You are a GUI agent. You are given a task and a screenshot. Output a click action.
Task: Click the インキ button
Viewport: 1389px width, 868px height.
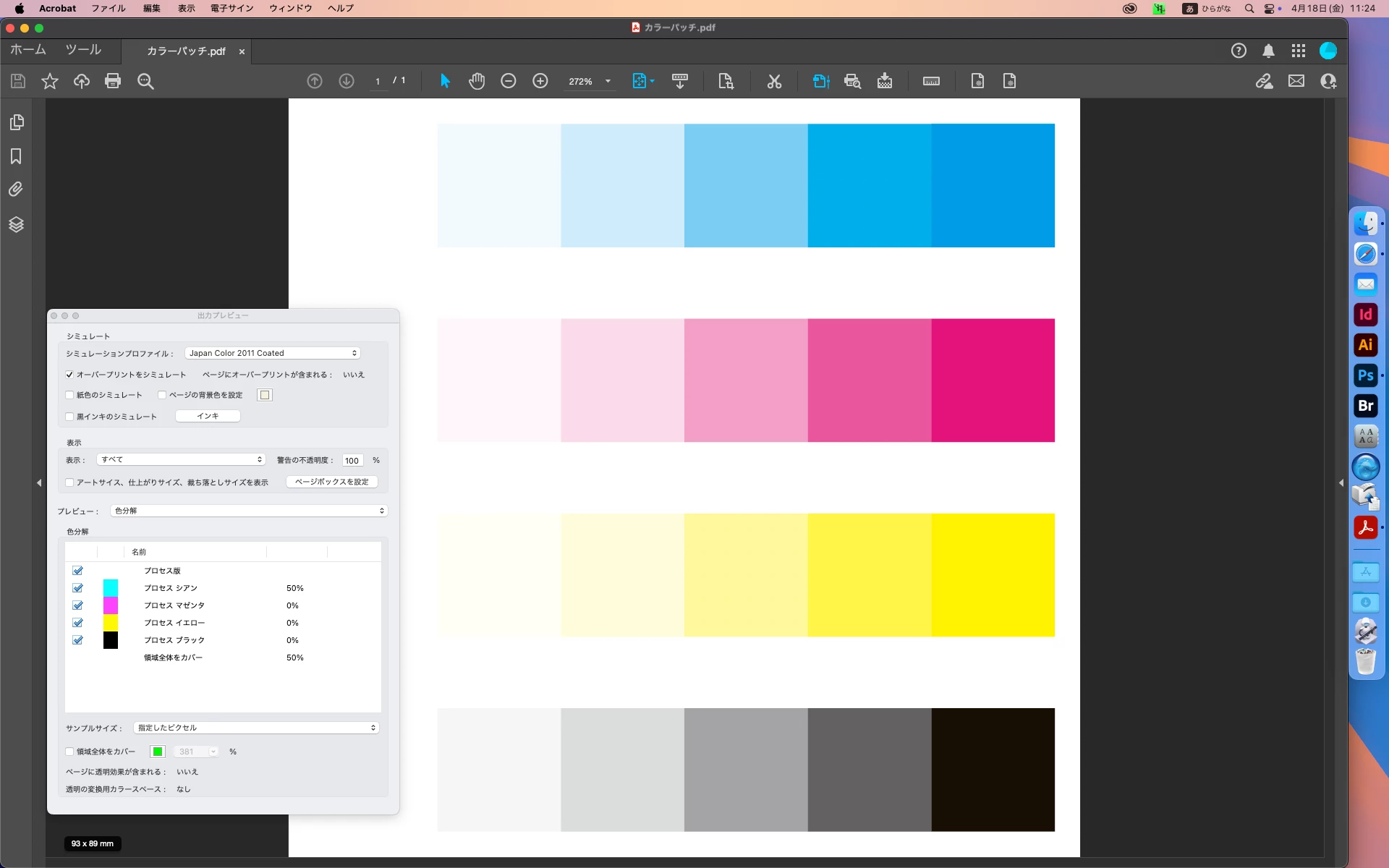[x=208, y=416]
